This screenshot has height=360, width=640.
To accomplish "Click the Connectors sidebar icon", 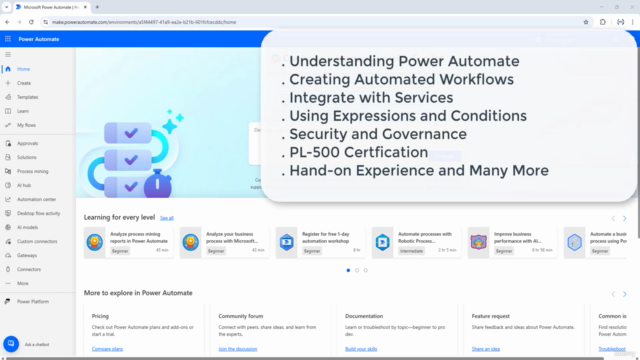I will pyautogui.click(x=8, y=269).
